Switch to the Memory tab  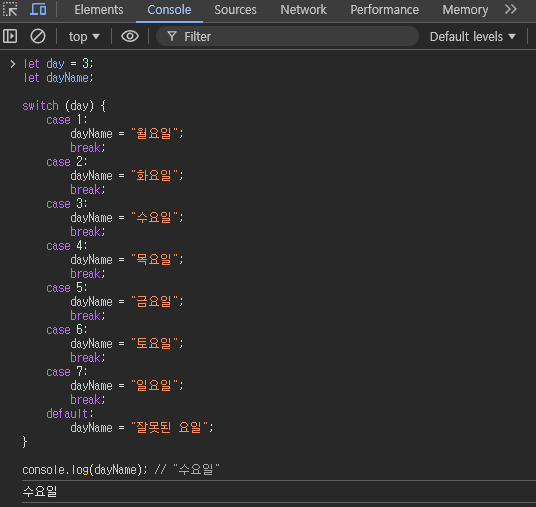click(465, 10)
